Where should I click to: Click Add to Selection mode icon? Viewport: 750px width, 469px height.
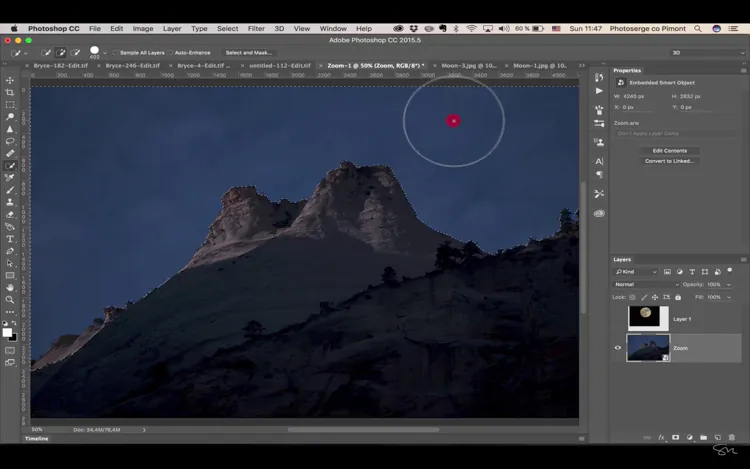tap(60, 53)
